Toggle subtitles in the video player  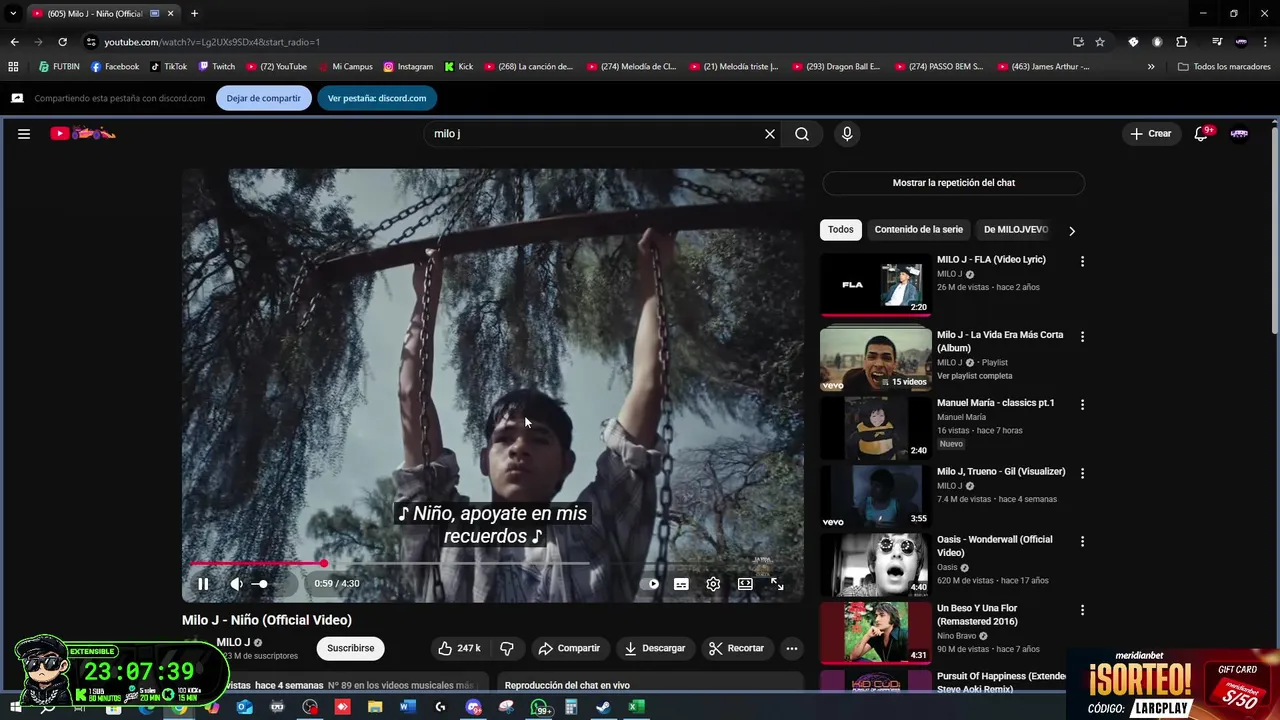681,584
